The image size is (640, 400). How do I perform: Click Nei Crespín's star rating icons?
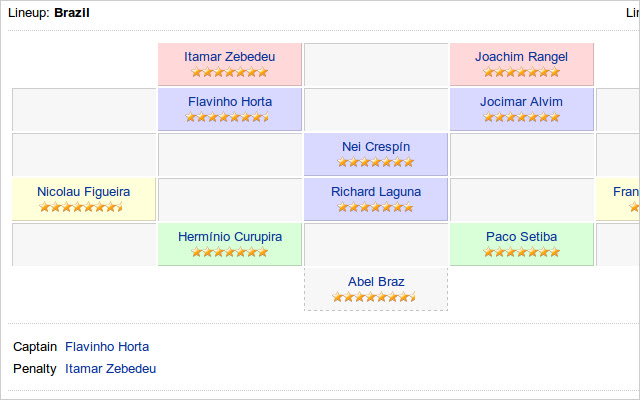click(375, 162)
